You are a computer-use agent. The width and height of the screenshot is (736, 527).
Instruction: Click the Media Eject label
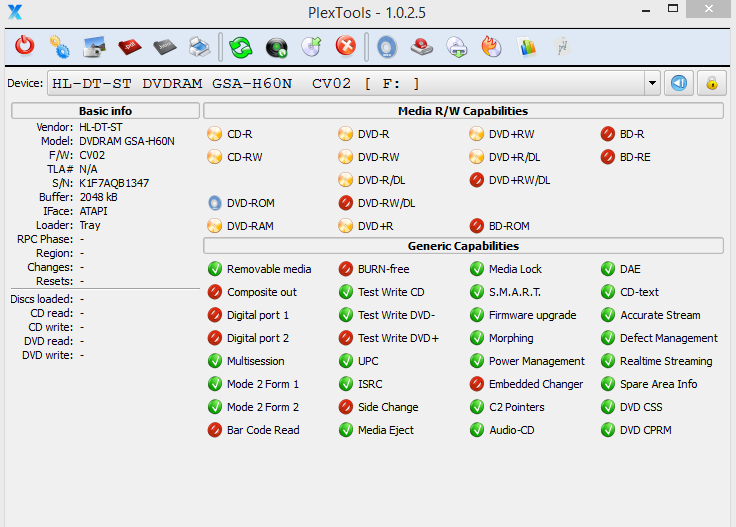click(x=385, y=430)
